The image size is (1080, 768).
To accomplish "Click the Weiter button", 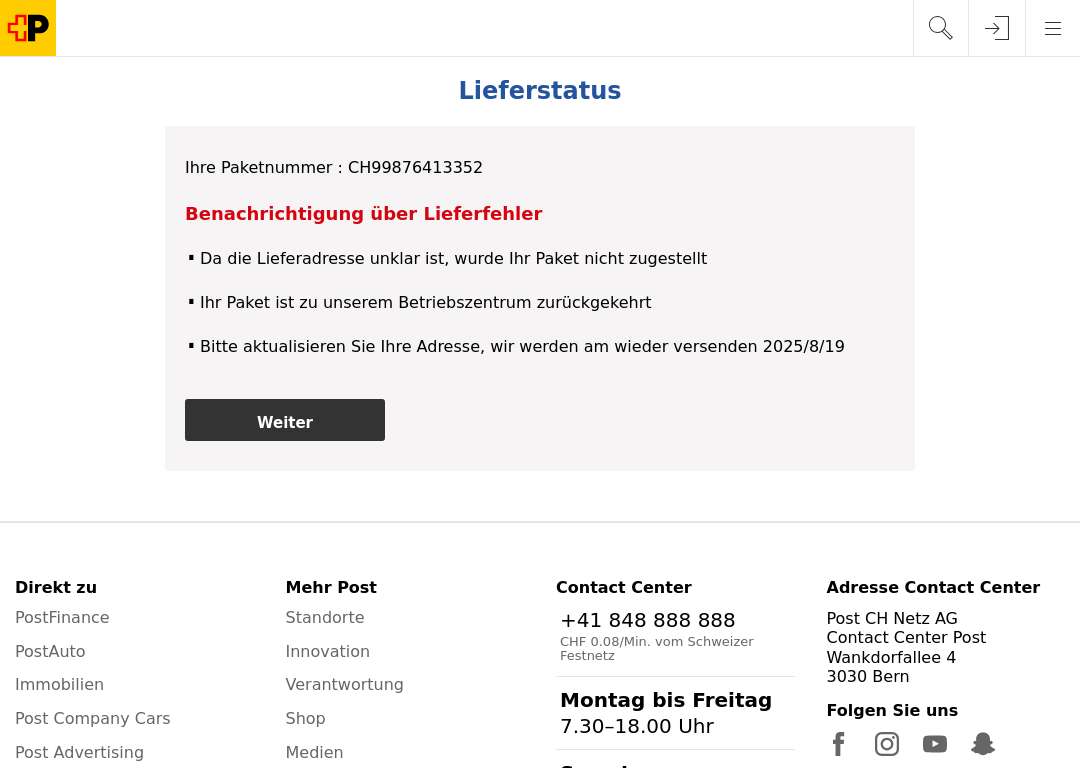I will tap(284, 420).
